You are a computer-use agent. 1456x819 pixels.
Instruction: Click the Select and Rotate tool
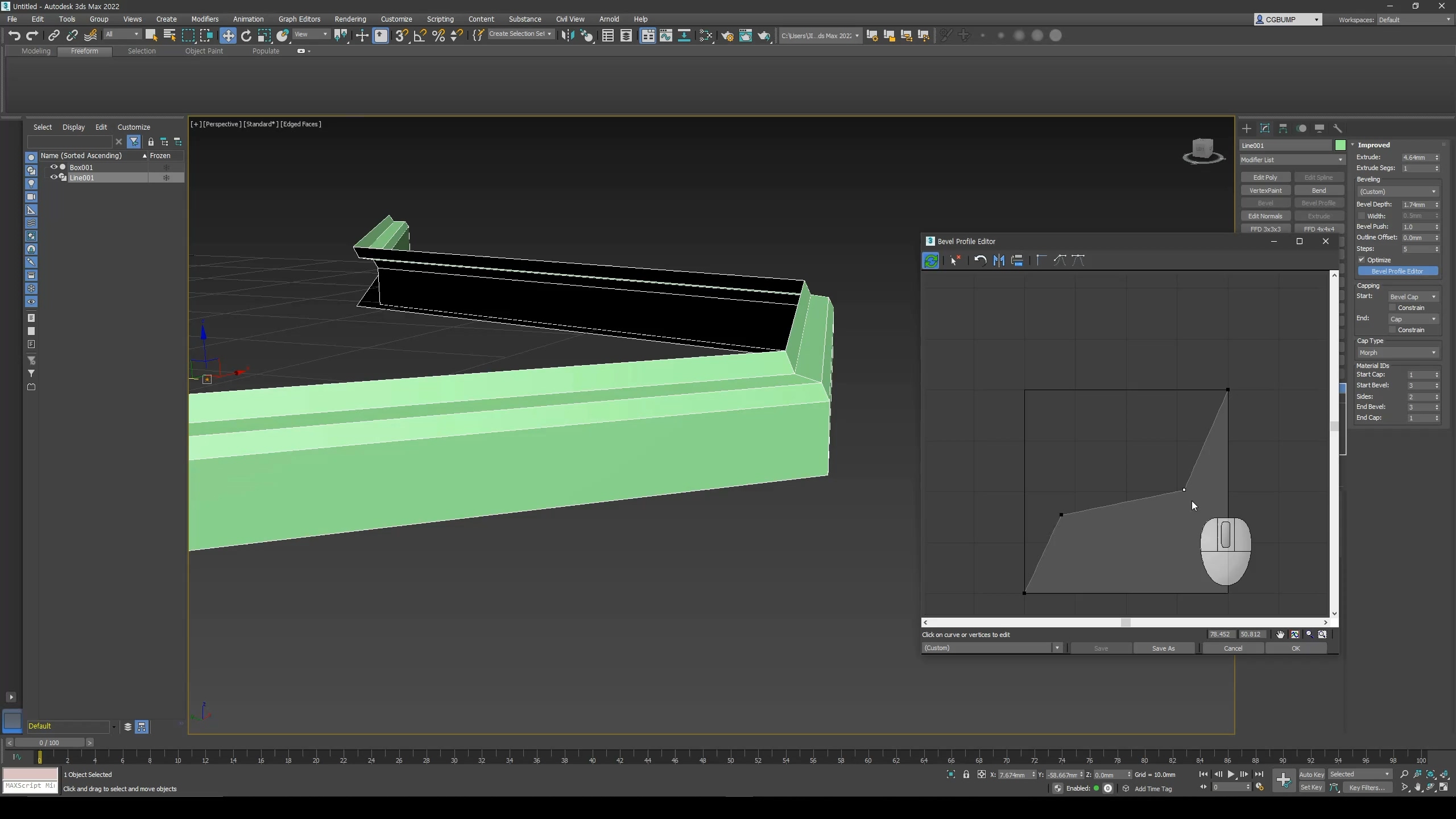coord(246,36)
